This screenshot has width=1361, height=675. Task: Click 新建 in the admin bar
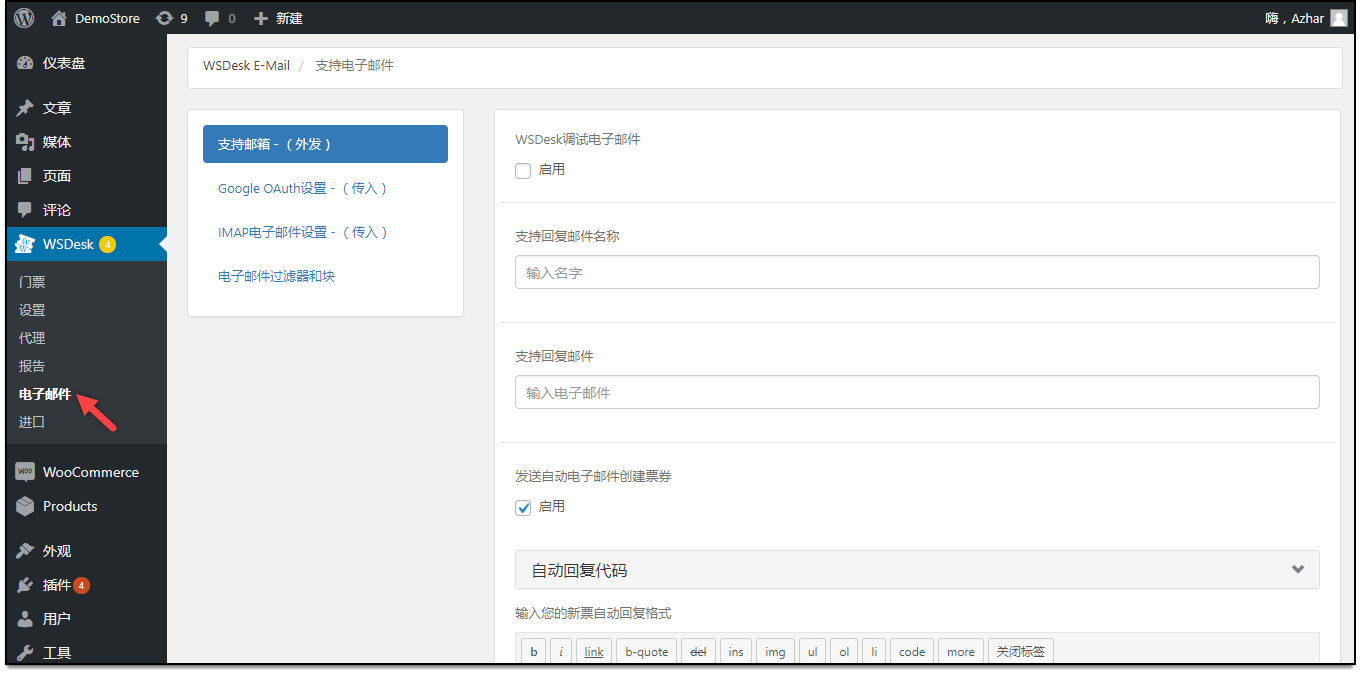[x=289, y=18]
